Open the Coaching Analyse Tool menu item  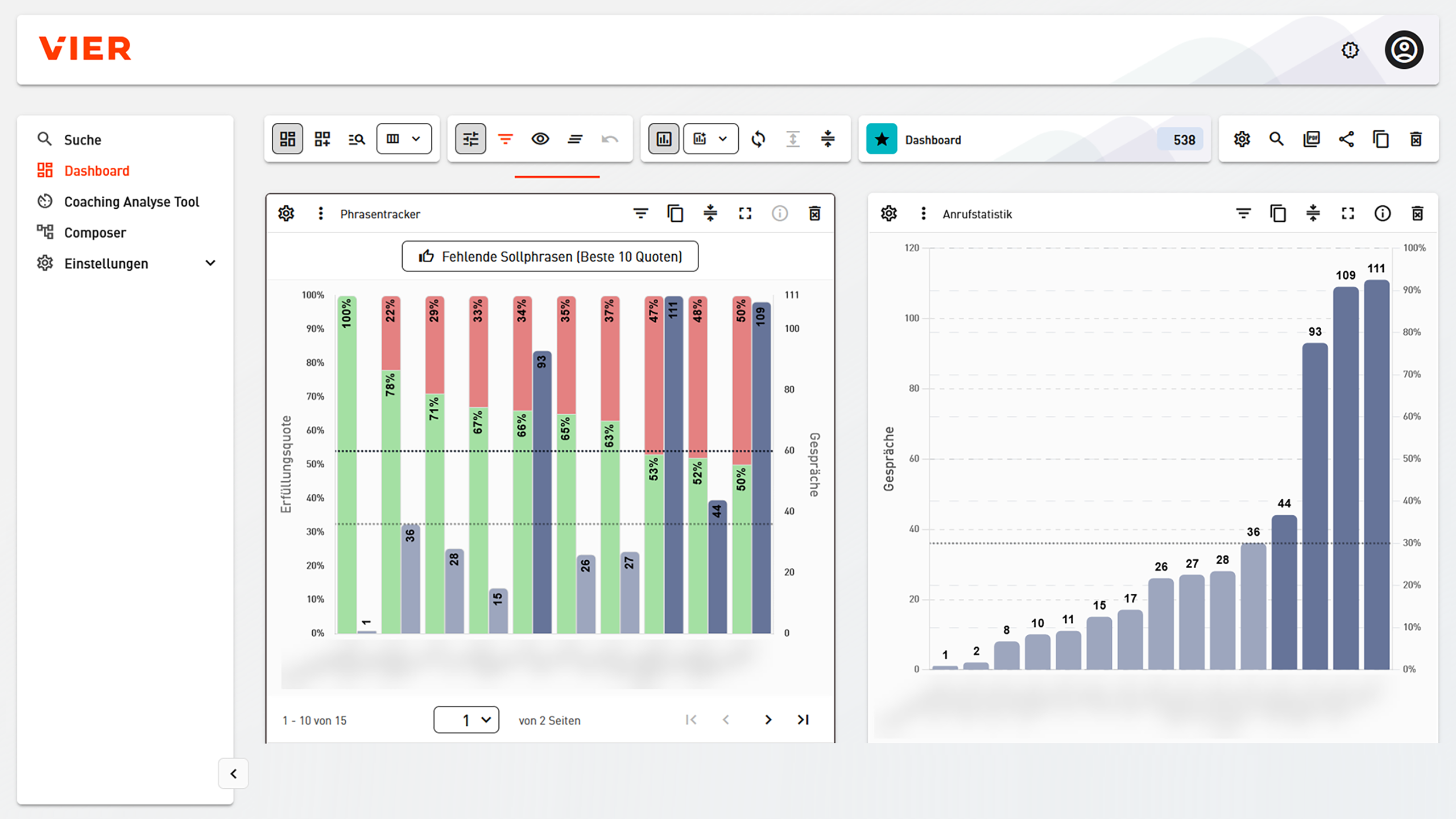coord(131,202)
